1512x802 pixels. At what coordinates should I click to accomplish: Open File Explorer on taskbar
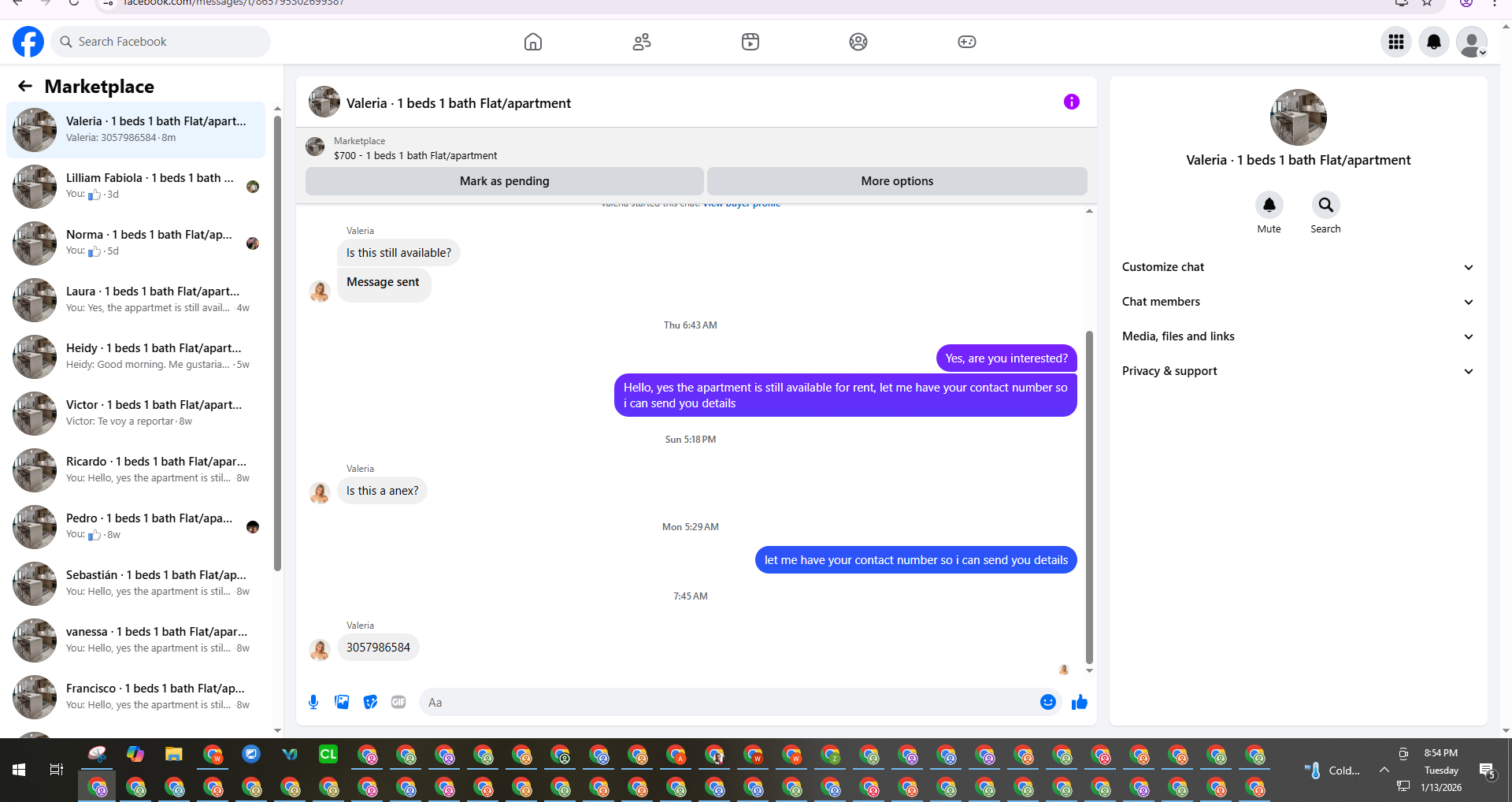(x=174, y=755)
